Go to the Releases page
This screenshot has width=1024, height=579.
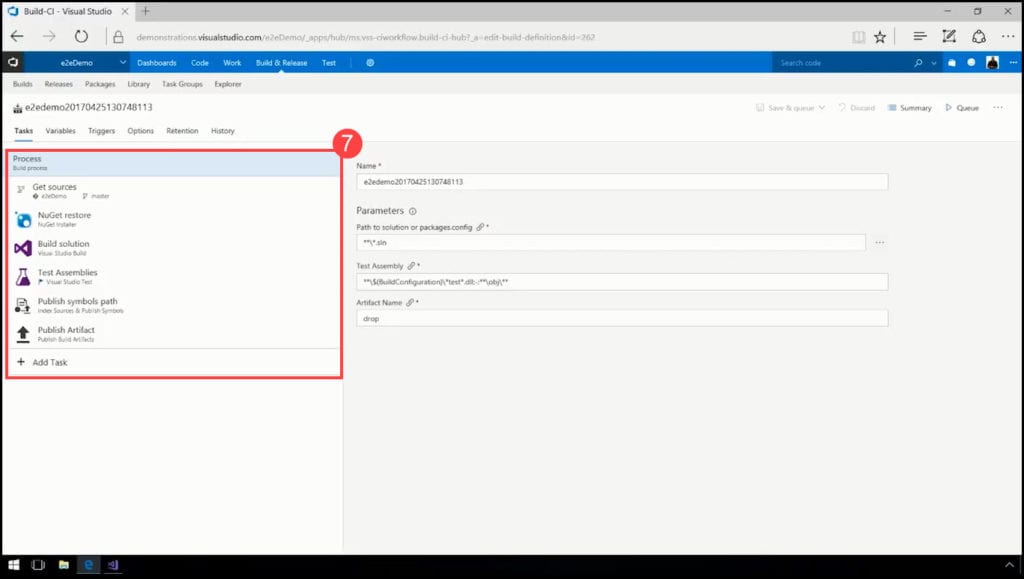pyautogui.click(x=59, y=84)
